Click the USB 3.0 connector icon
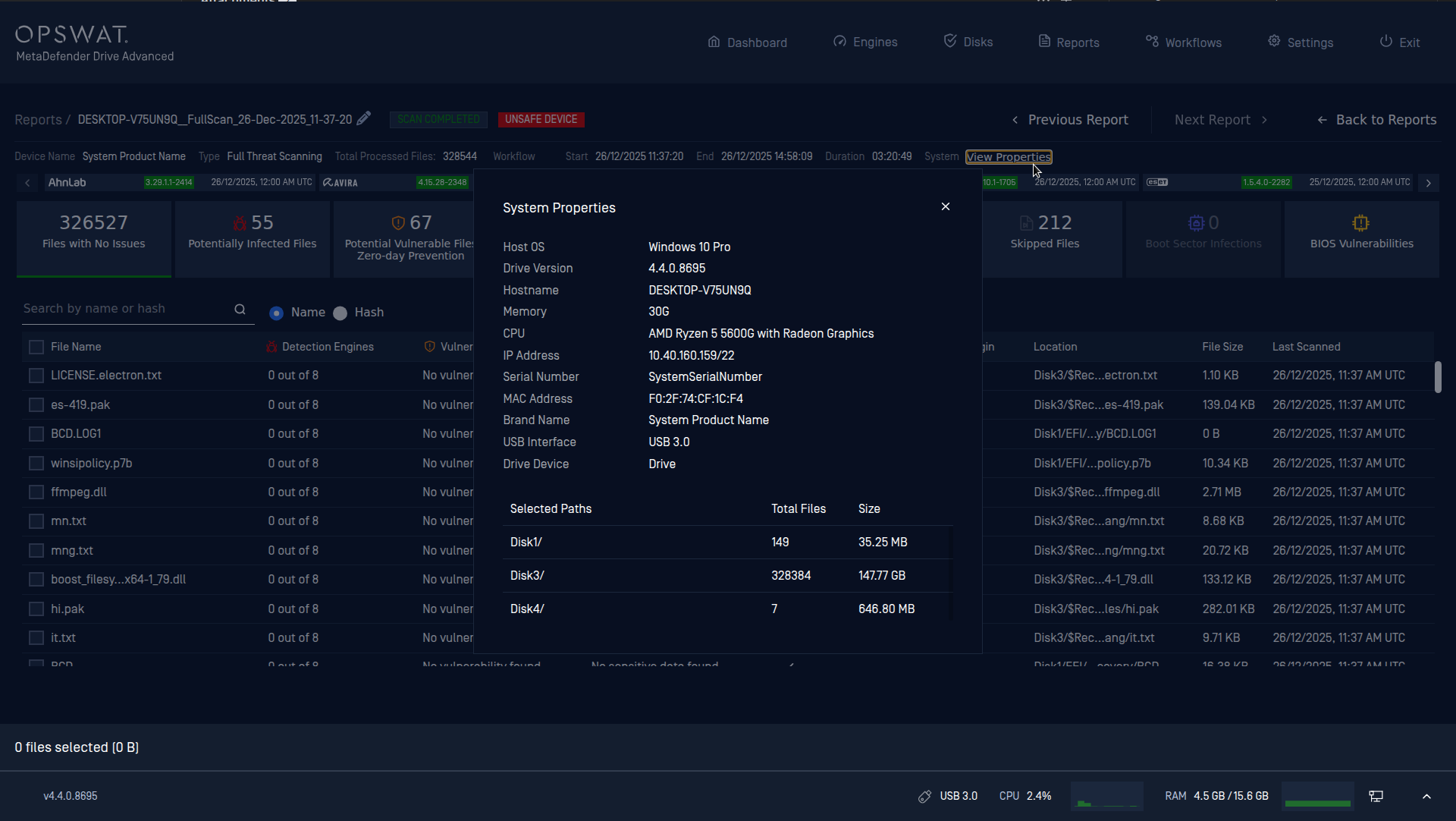1456x821 pixels. tap(924, 796)
